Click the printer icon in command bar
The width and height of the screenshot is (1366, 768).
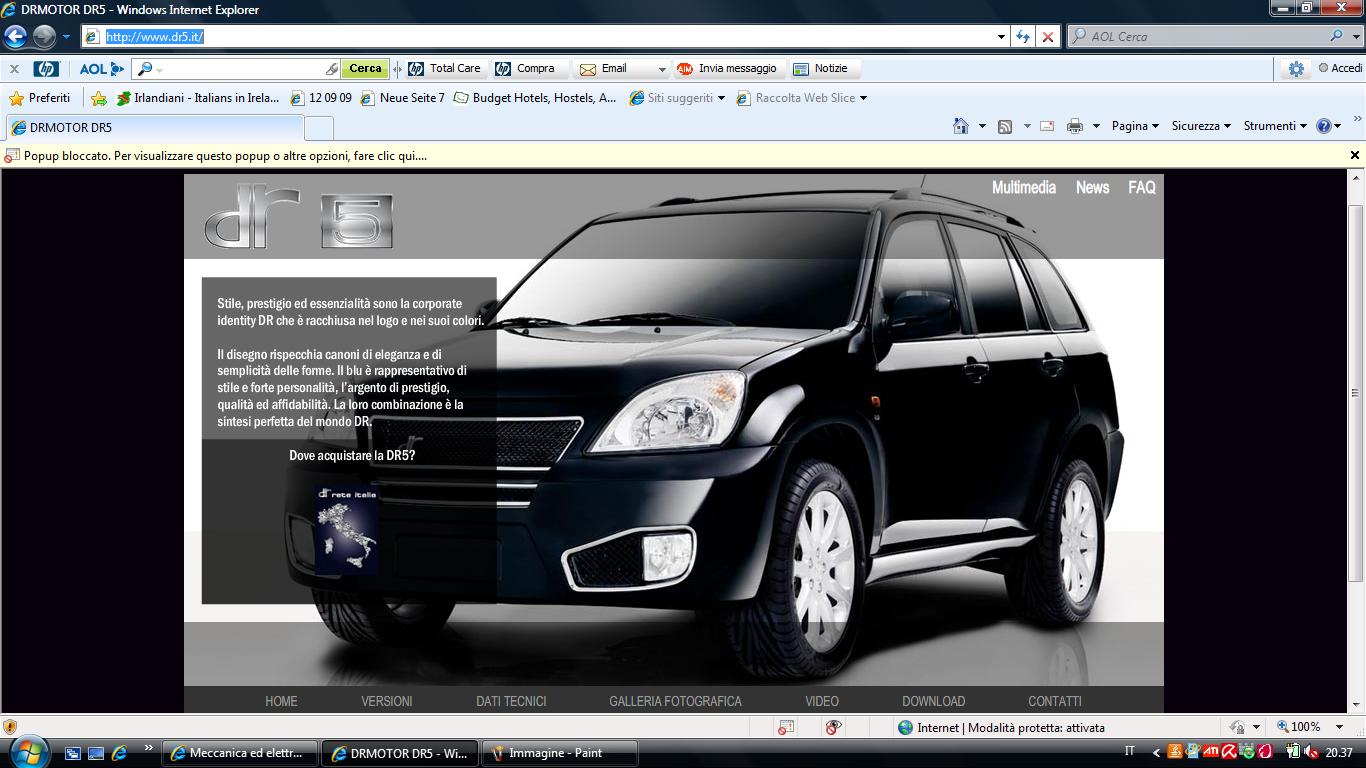pos(1075,126)
